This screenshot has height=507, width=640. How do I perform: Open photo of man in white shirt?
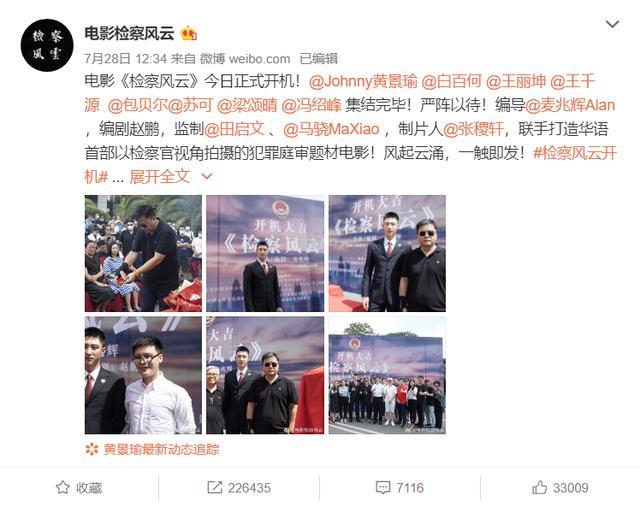143,376
